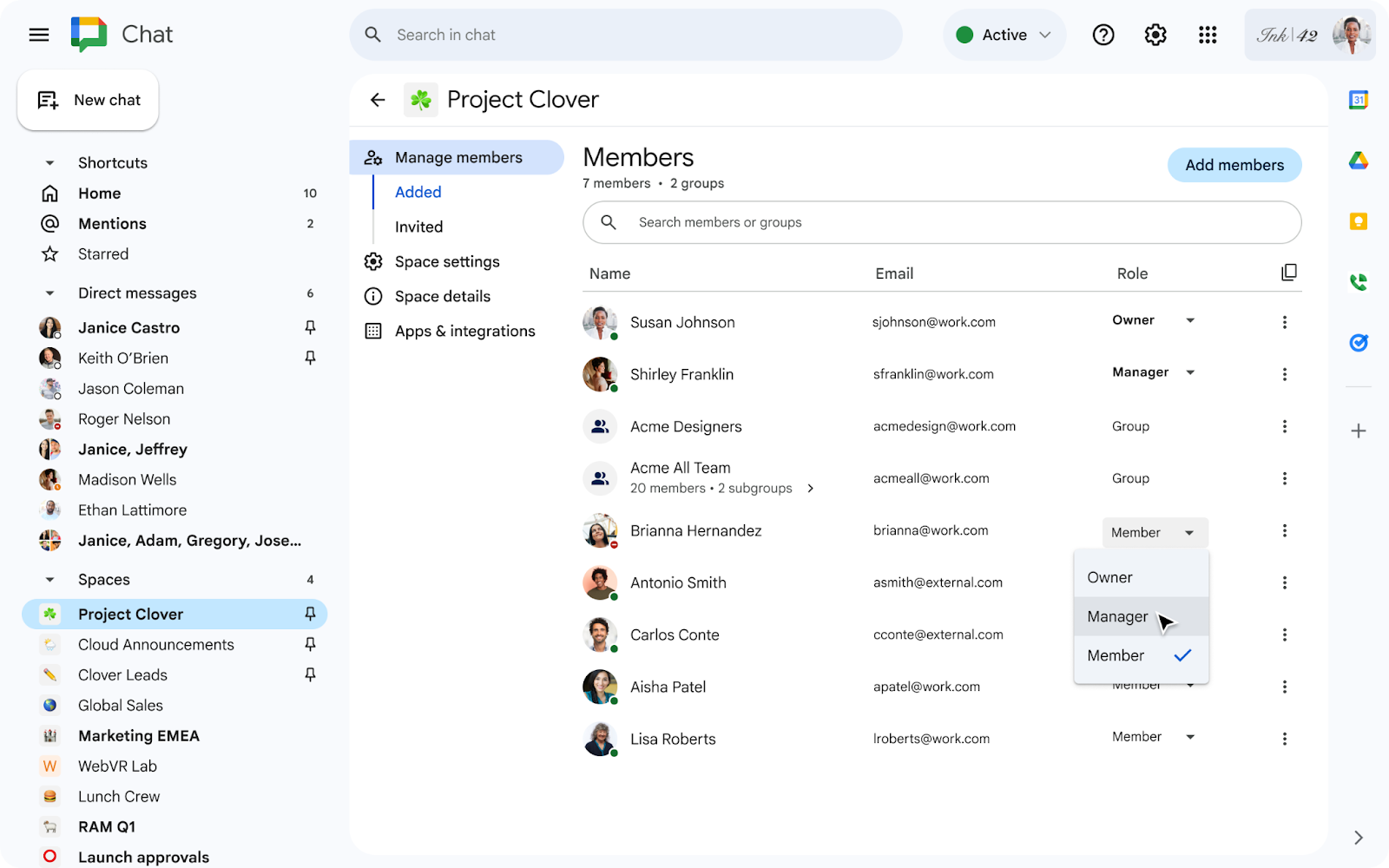Viewport: 1389px width, 868px height.
Task: Collapse the Direct messages section
Action: point(49,293)
